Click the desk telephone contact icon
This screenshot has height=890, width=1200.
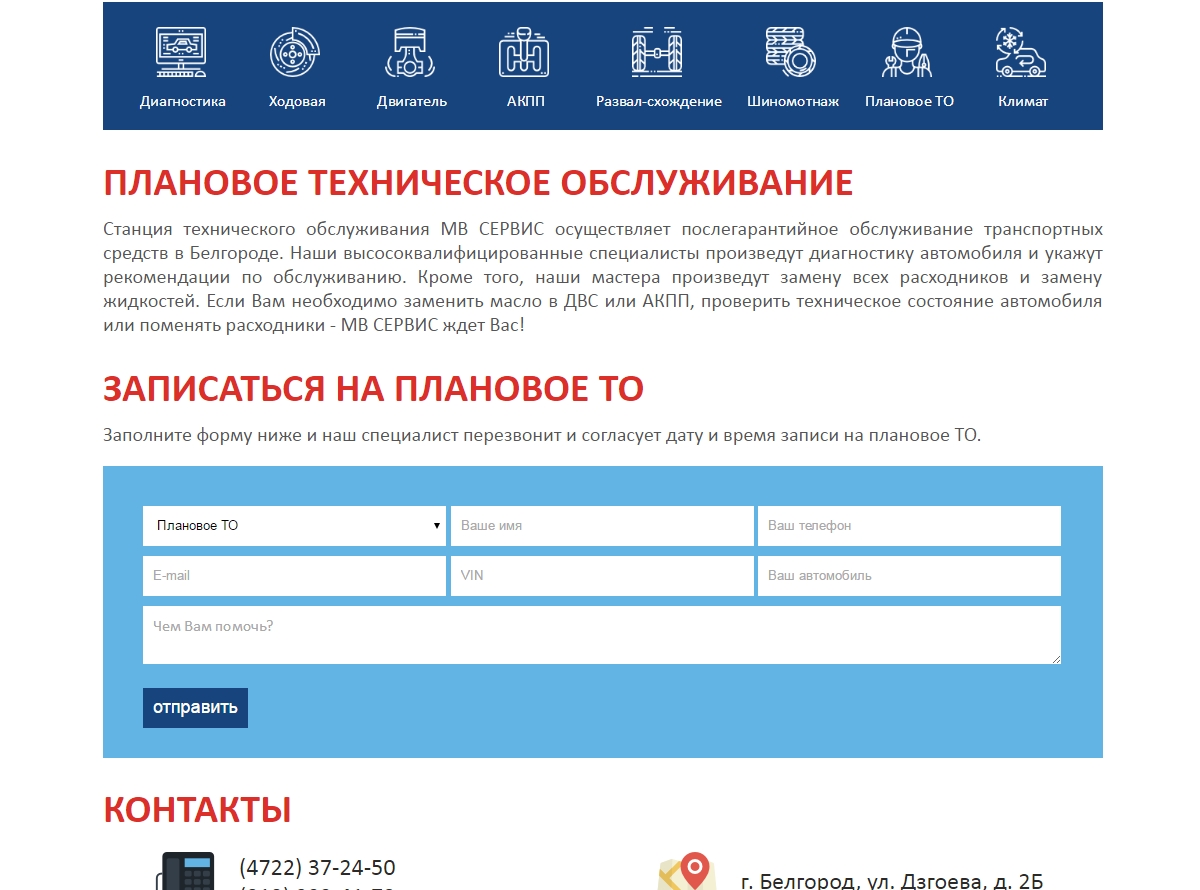pos(186,871)
